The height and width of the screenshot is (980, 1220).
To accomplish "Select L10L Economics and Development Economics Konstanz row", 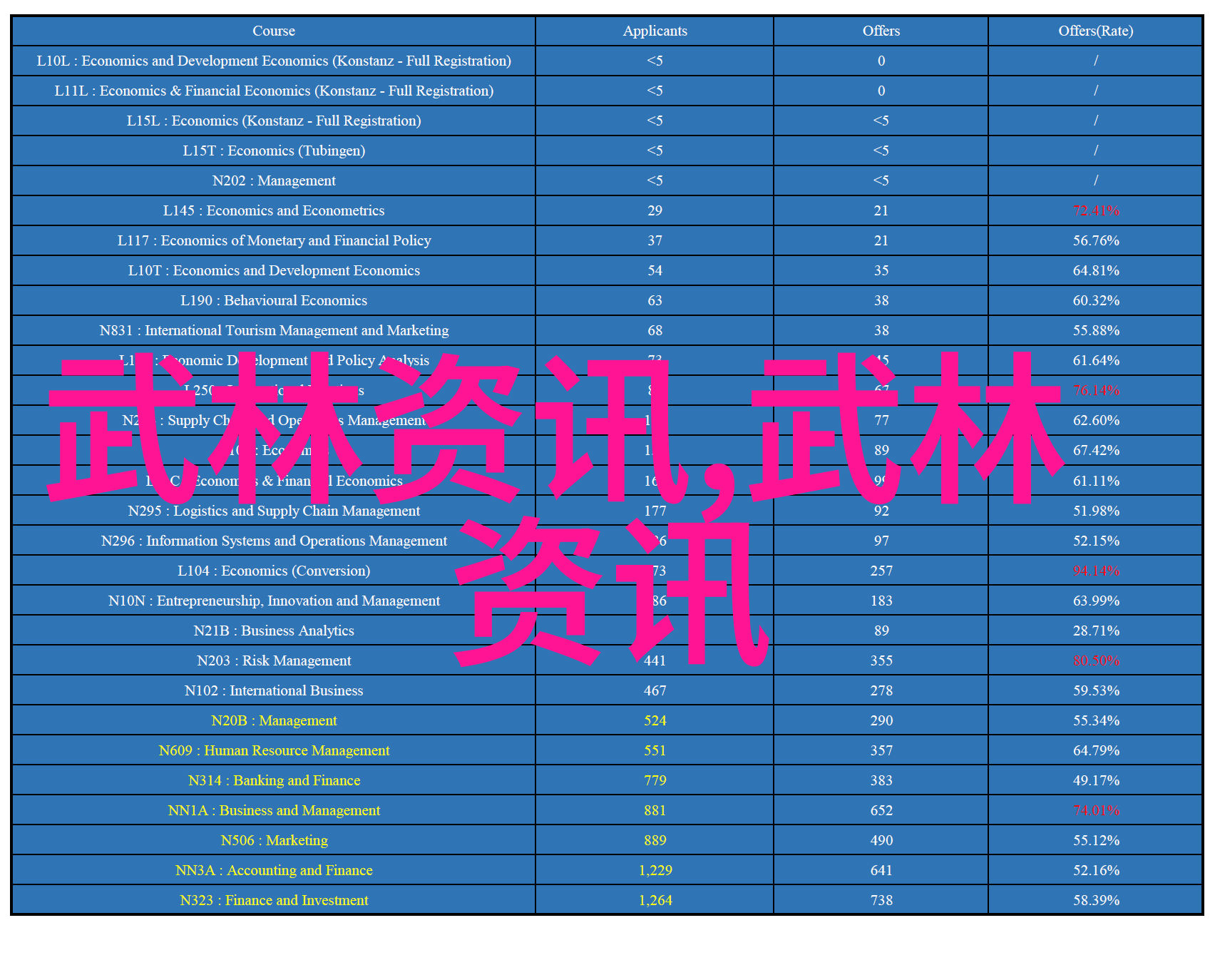I will (274, 61).
